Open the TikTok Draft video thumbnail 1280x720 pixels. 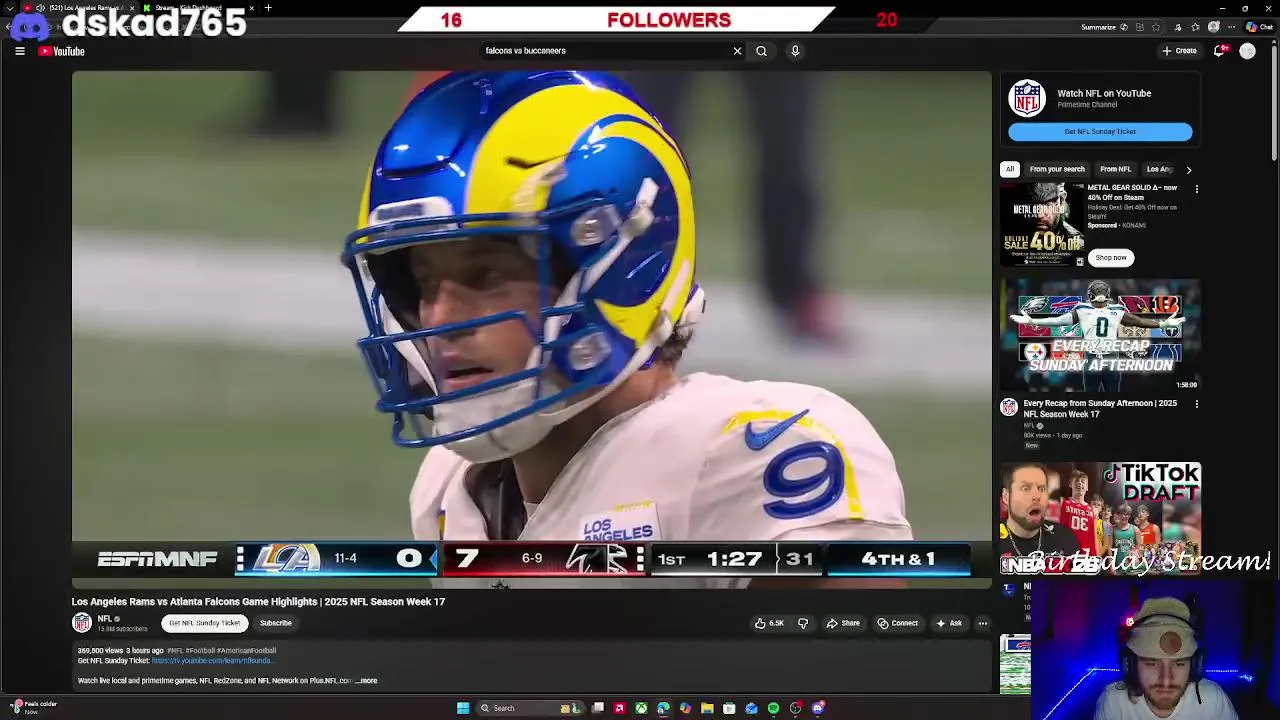point(1100,518)
